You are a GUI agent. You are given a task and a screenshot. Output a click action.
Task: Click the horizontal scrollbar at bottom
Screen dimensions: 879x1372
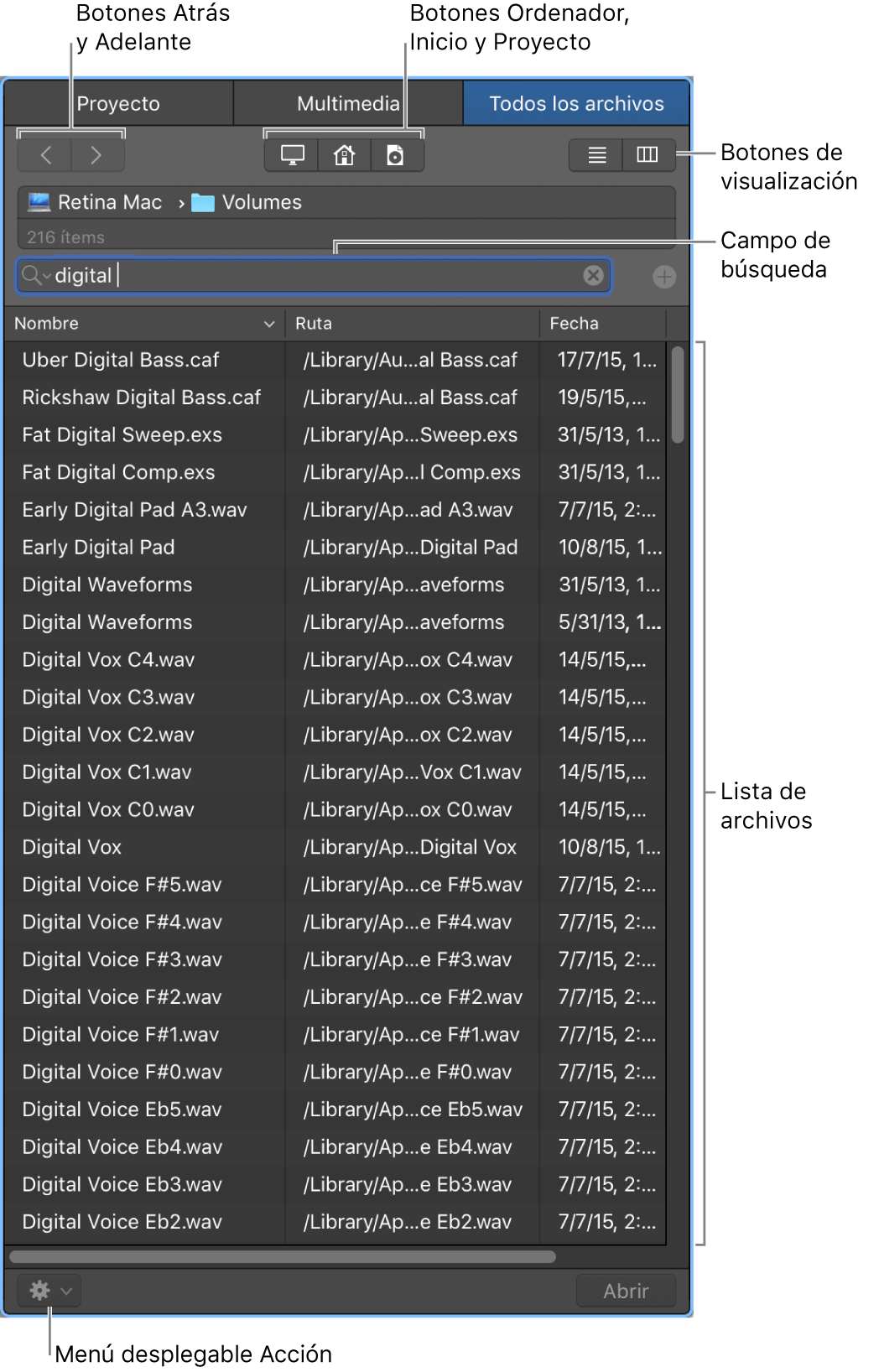click(283, 1256)
